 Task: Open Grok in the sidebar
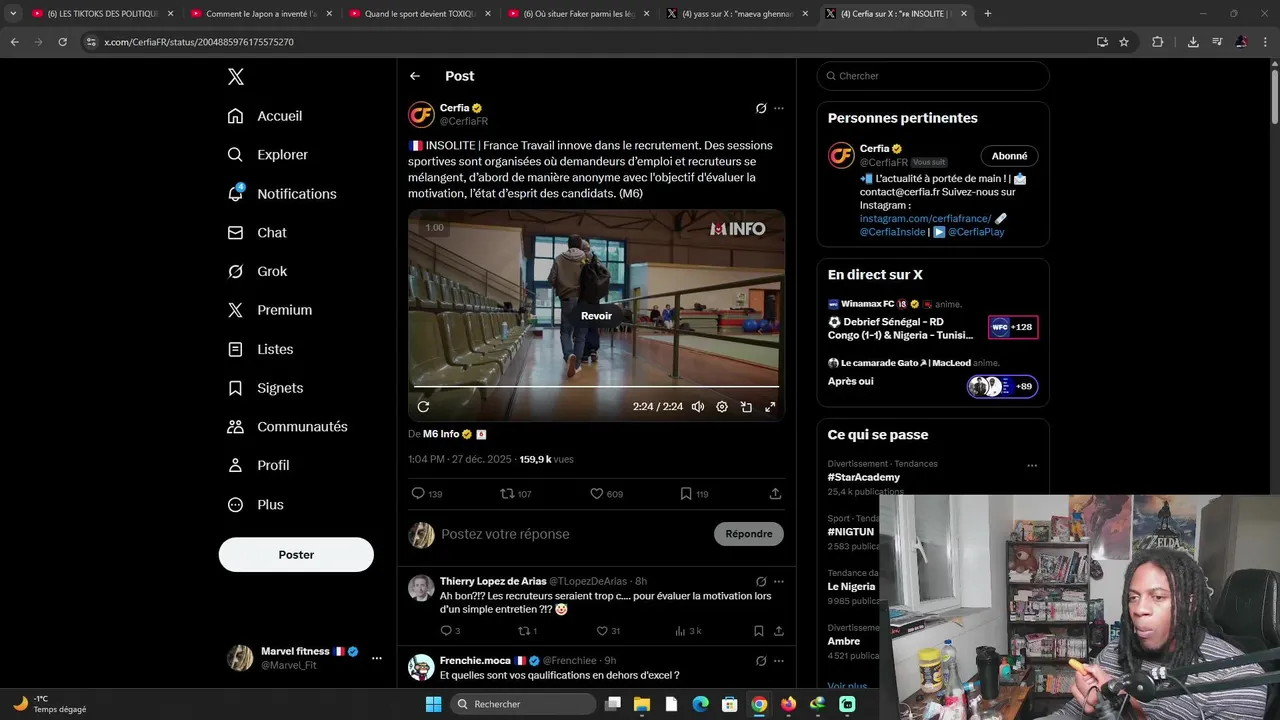(x=257, y=271)
